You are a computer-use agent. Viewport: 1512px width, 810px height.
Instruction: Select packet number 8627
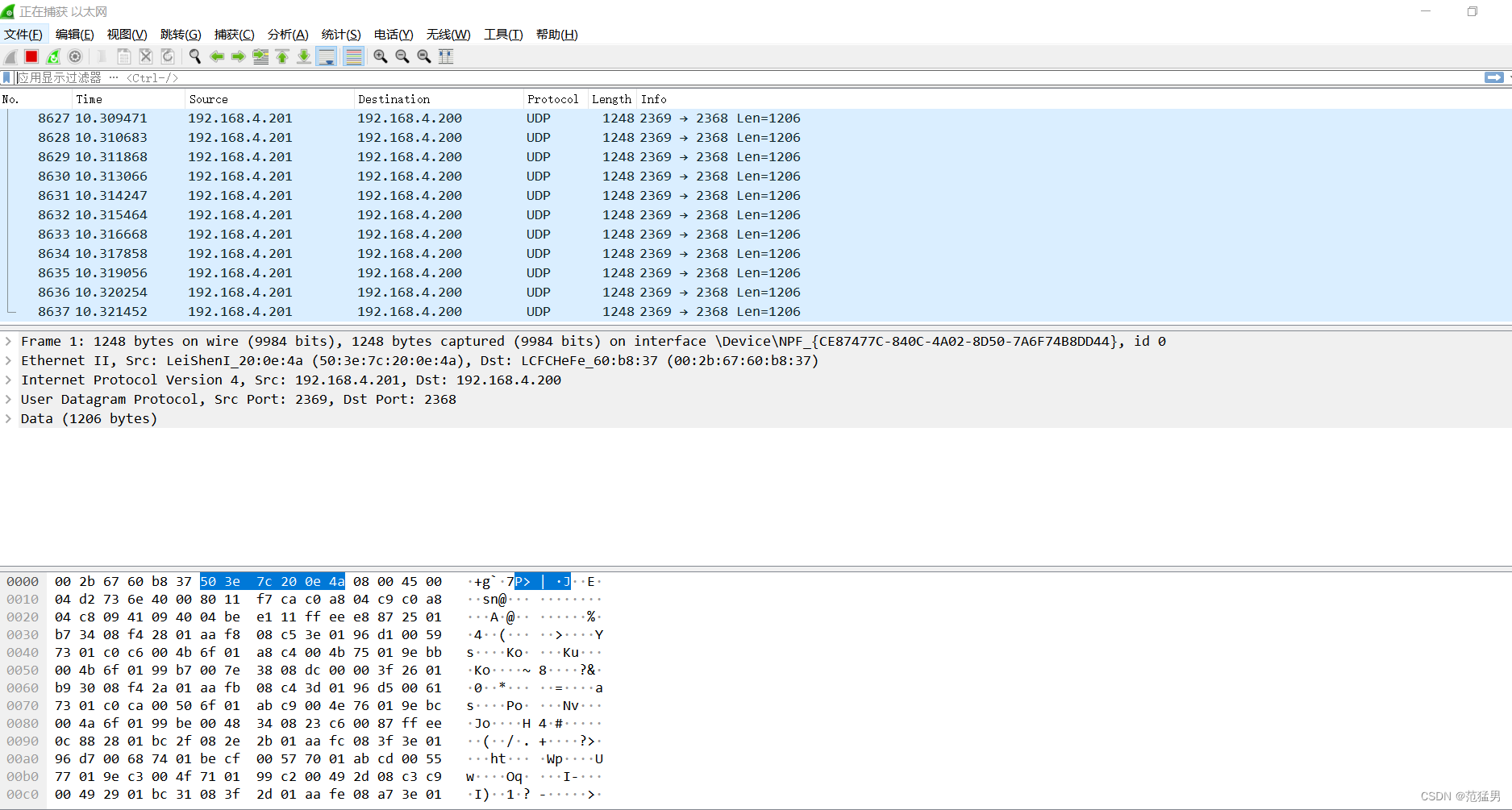[756, 118]
